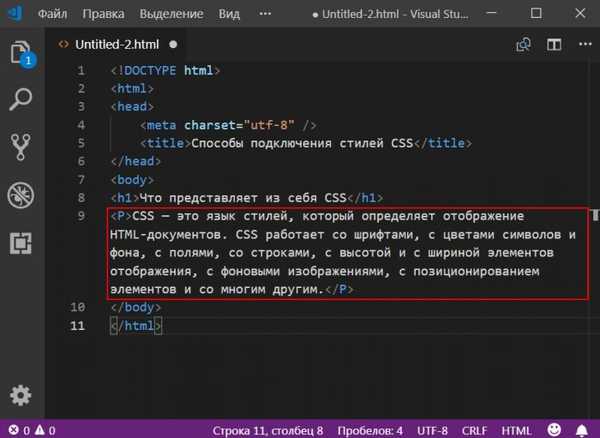Screen dimensions: 600x438
Task: Open the Search view icon
Action: (21, 99)
